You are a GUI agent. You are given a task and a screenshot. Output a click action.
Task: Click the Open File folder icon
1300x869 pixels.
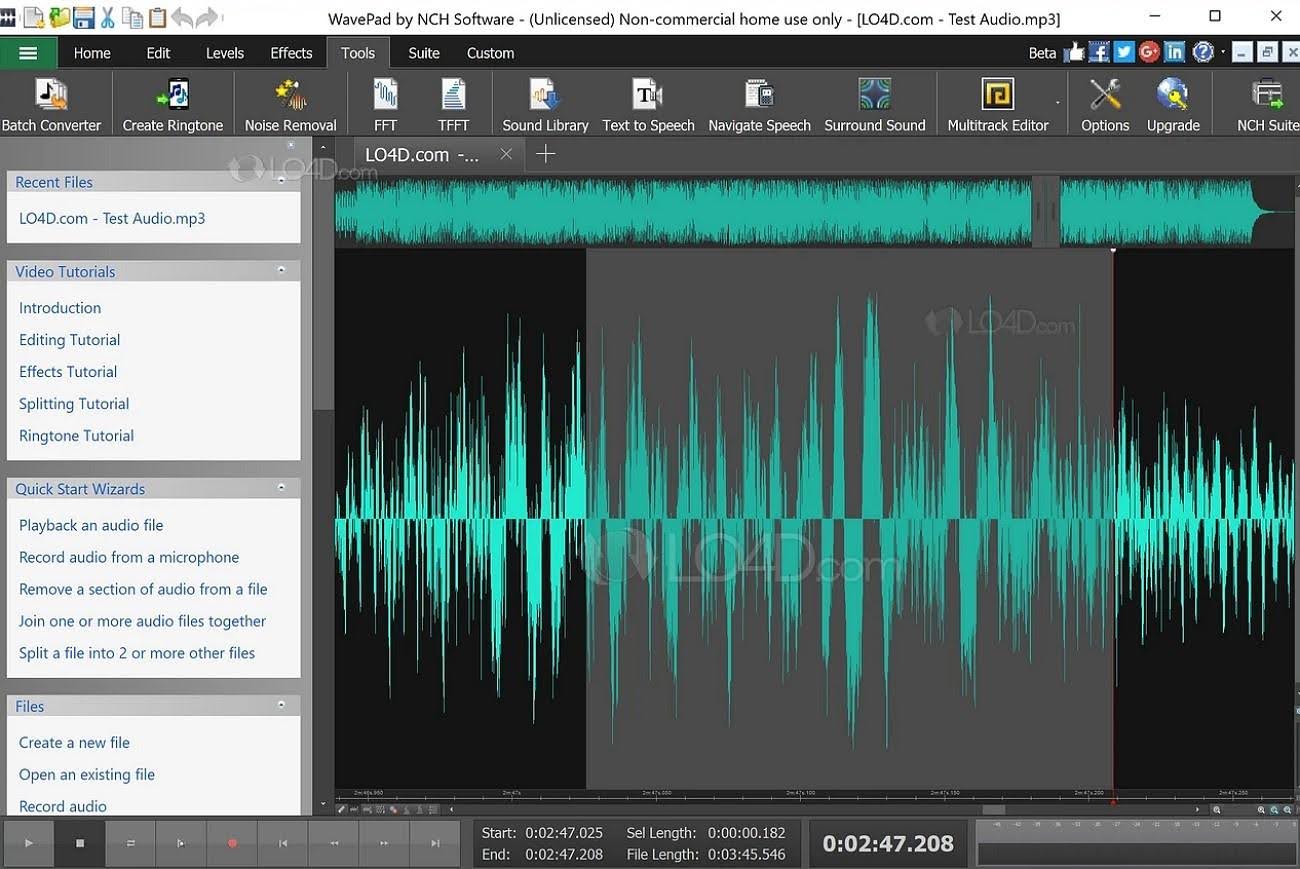(59, 17)
